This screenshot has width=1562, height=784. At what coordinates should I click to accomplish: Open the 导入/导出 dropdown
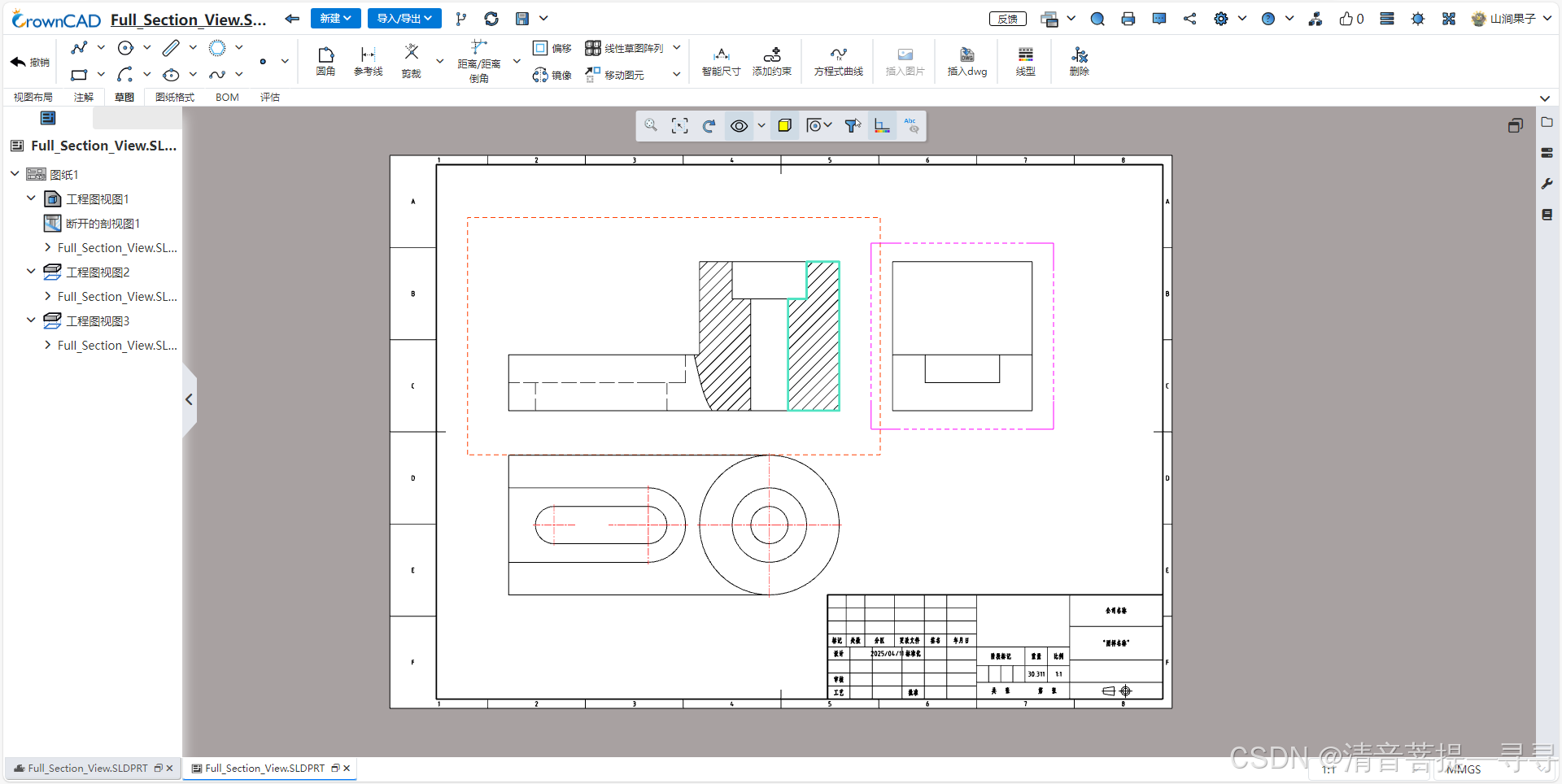point(404,19)
